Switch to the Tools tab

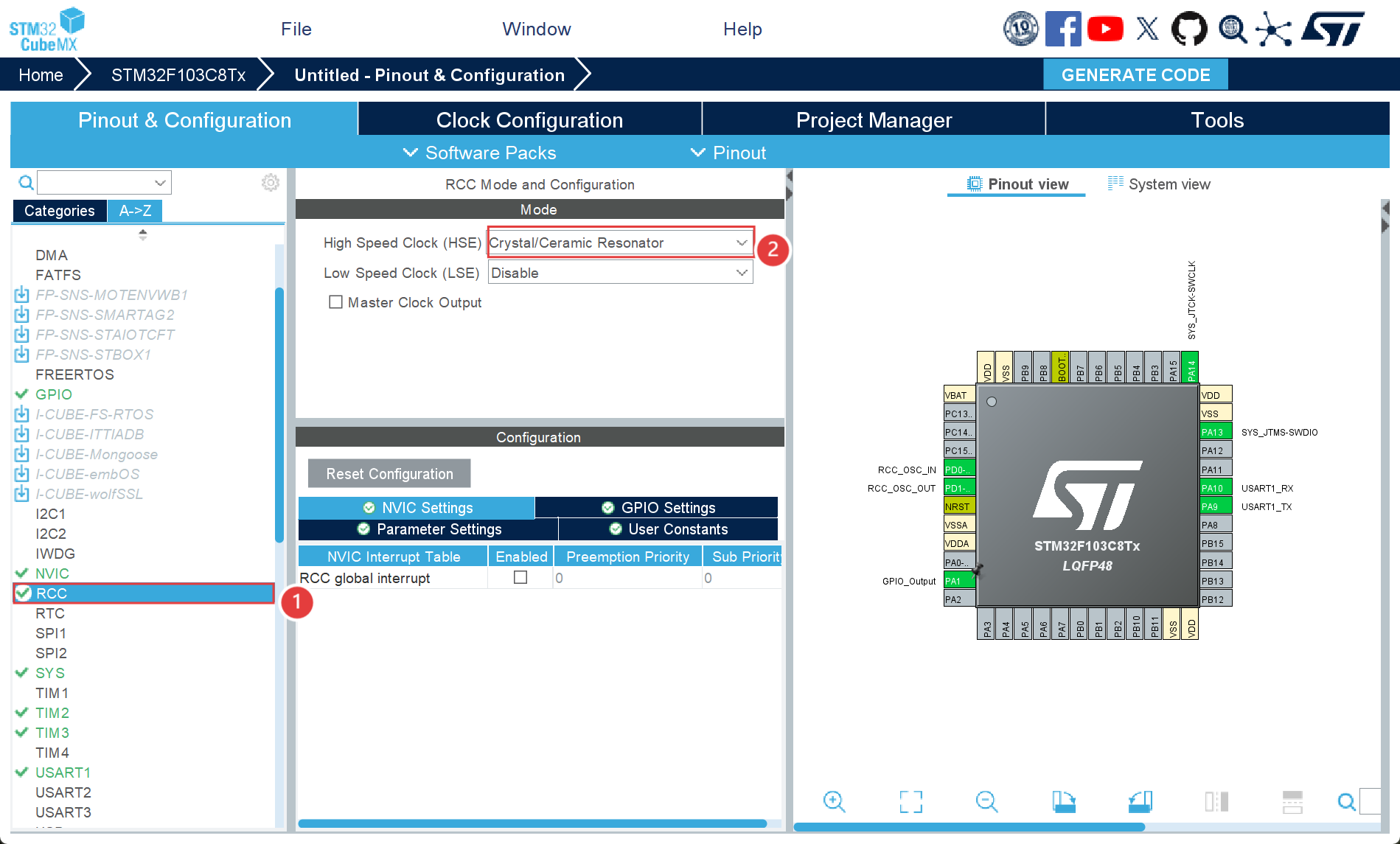tap(1217, 119)
